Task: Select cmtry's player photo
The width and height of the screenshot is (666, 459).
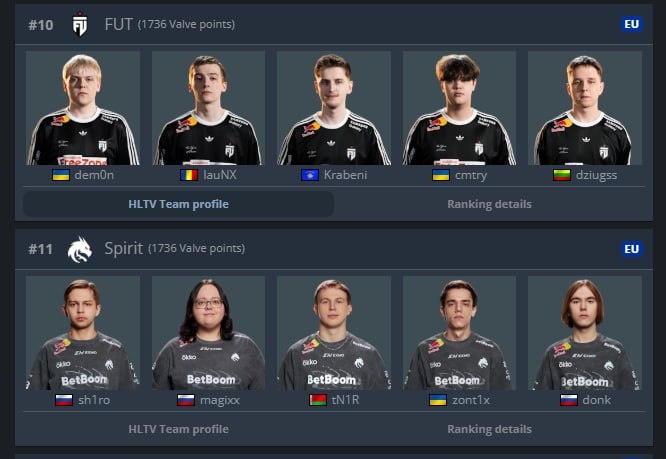Action: (x=459, y=108)
